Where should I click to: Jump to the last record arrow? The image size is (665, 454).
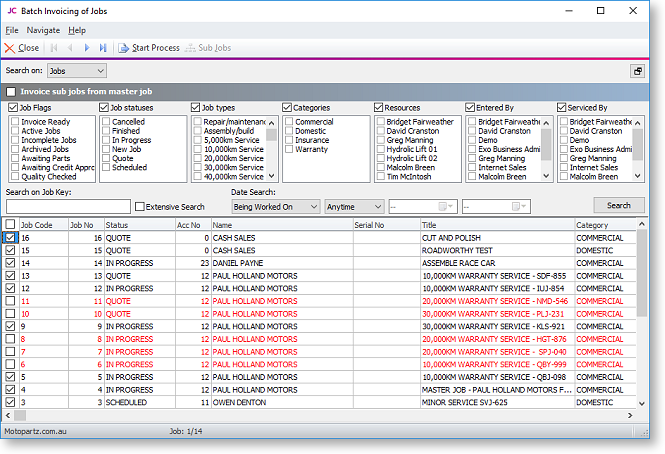point(103,47)
